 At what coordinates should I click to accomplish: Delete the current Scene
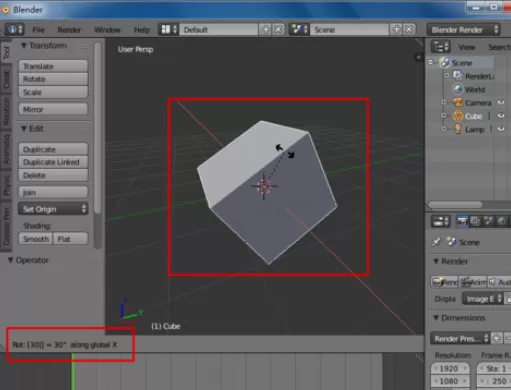coord(409,30)
